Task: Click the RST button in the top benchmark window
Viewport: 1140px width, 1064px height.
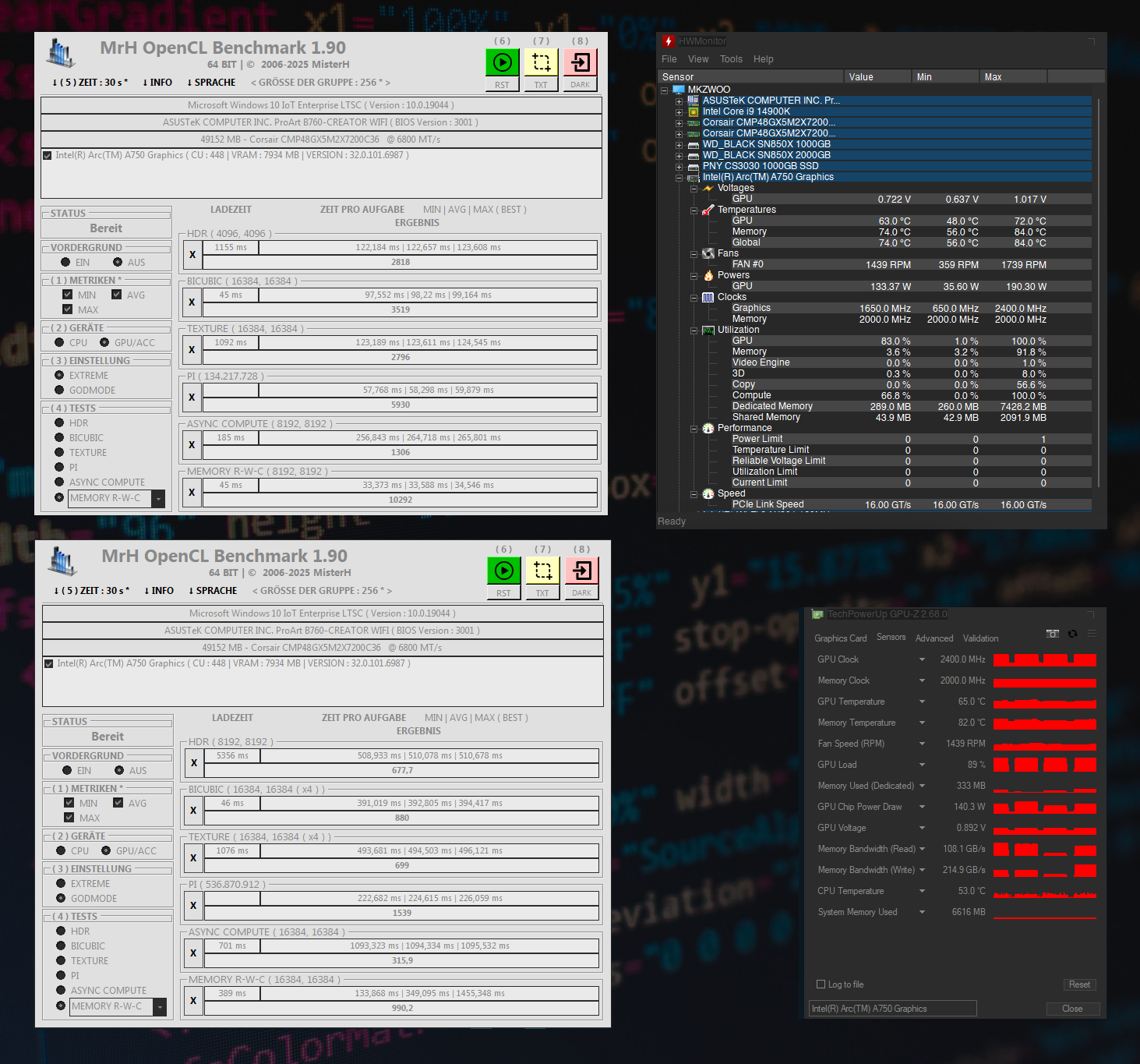Action: tap(502, 85)
